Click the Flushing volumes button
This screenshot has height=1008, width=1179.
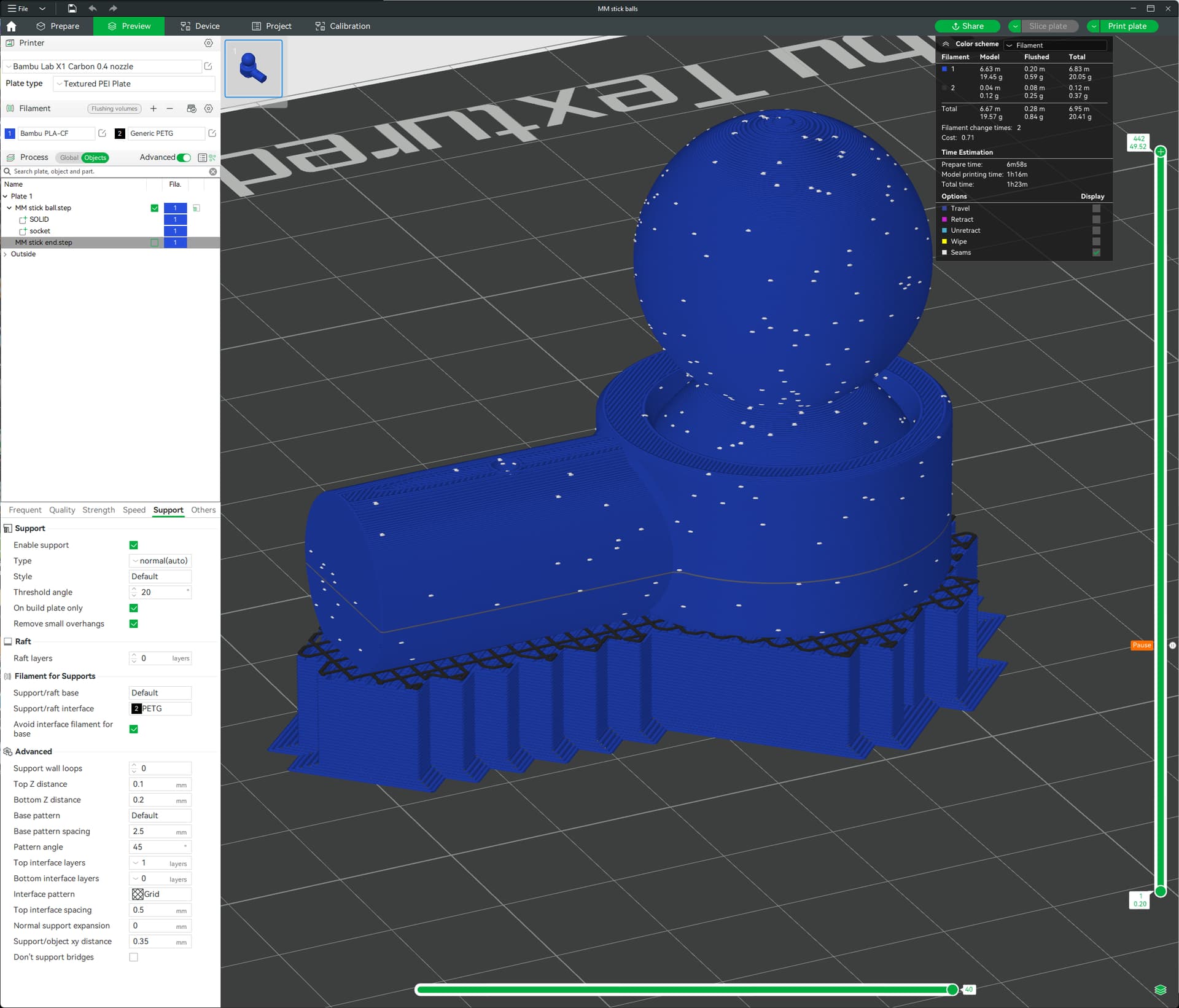pos(114,109)
